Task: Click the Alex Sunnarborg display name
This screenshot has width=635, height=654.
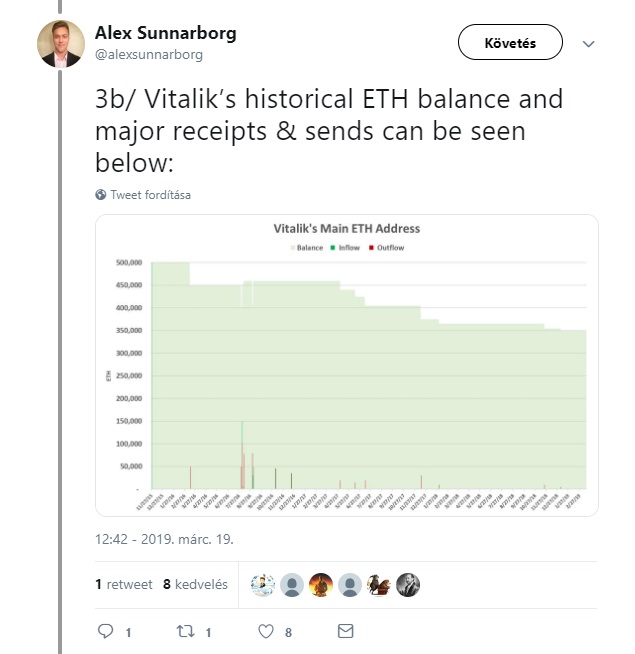Action: (166, 33)
